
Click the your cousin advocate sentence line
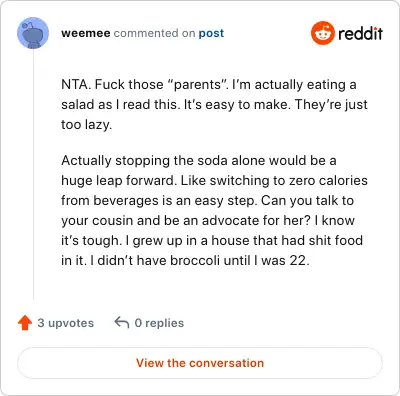pos(208,220)
